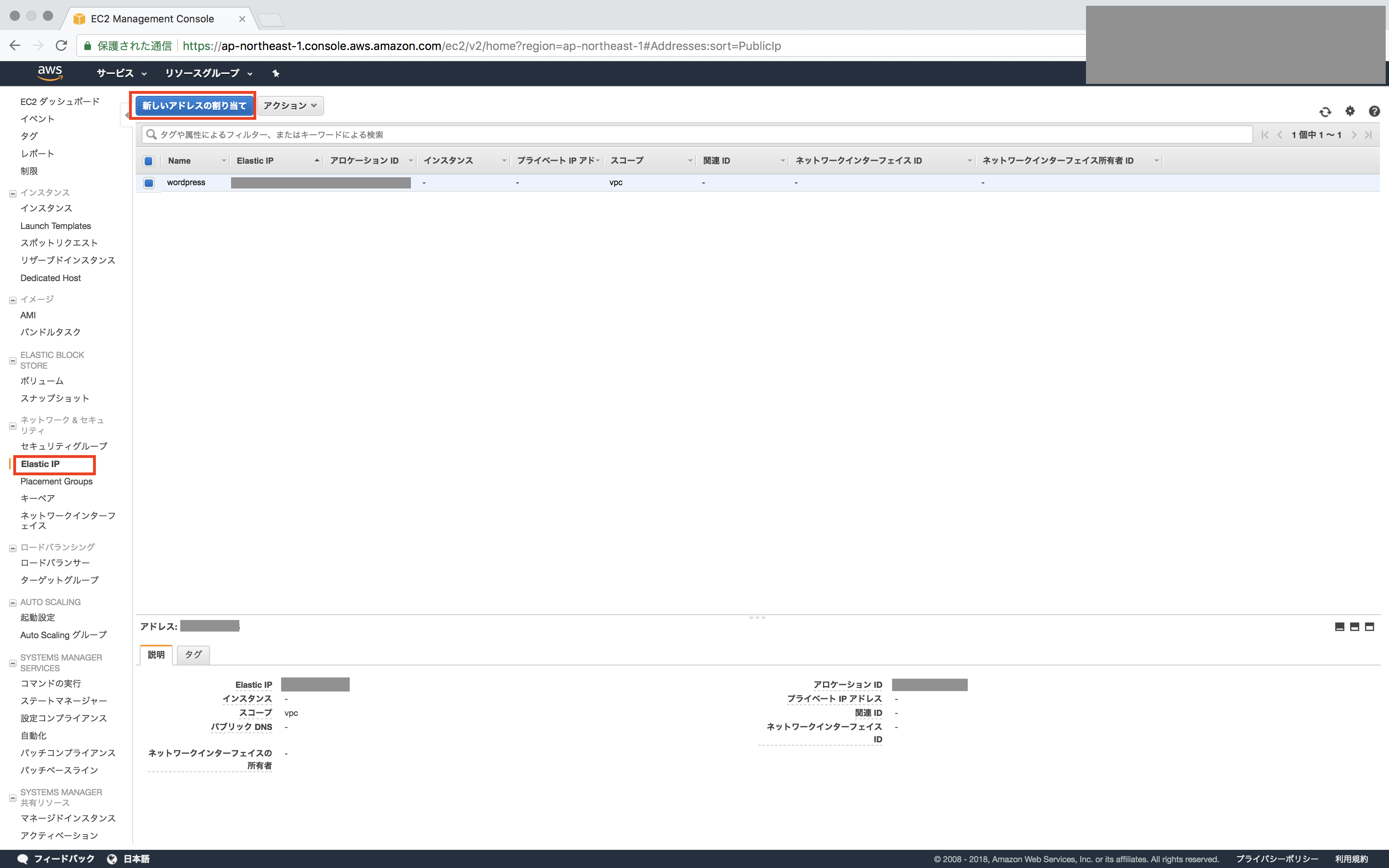
Task: Open 利用規約 link
Action: pos(1351,859)
